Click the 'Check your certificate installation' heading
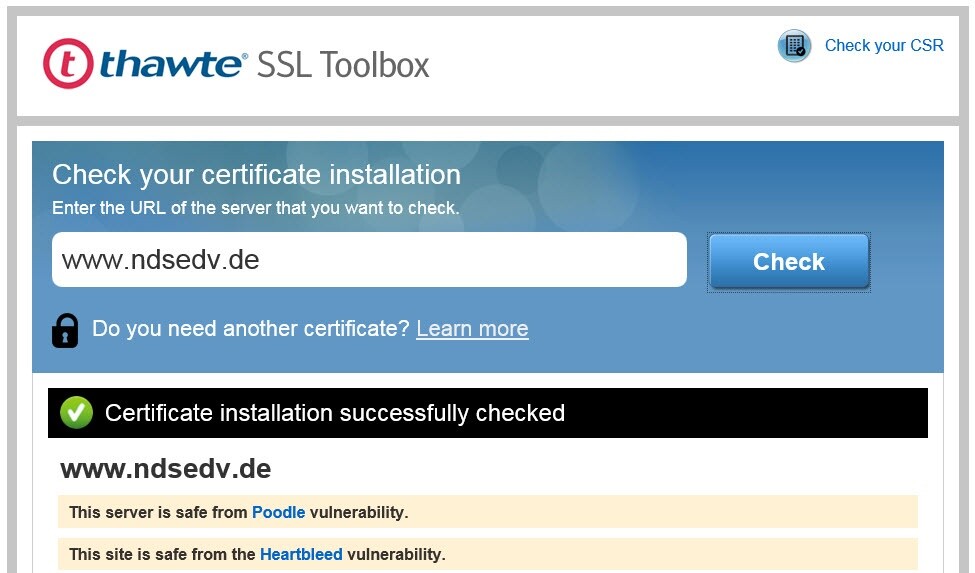The height and width of the screenshot is (573, 975). (x=256, y=175)
